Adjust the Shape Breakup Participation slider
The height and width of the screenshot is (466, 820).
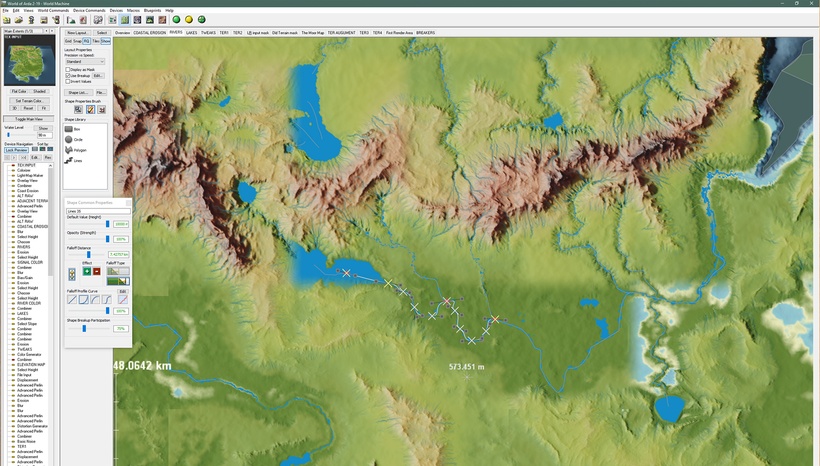[84, 328]
